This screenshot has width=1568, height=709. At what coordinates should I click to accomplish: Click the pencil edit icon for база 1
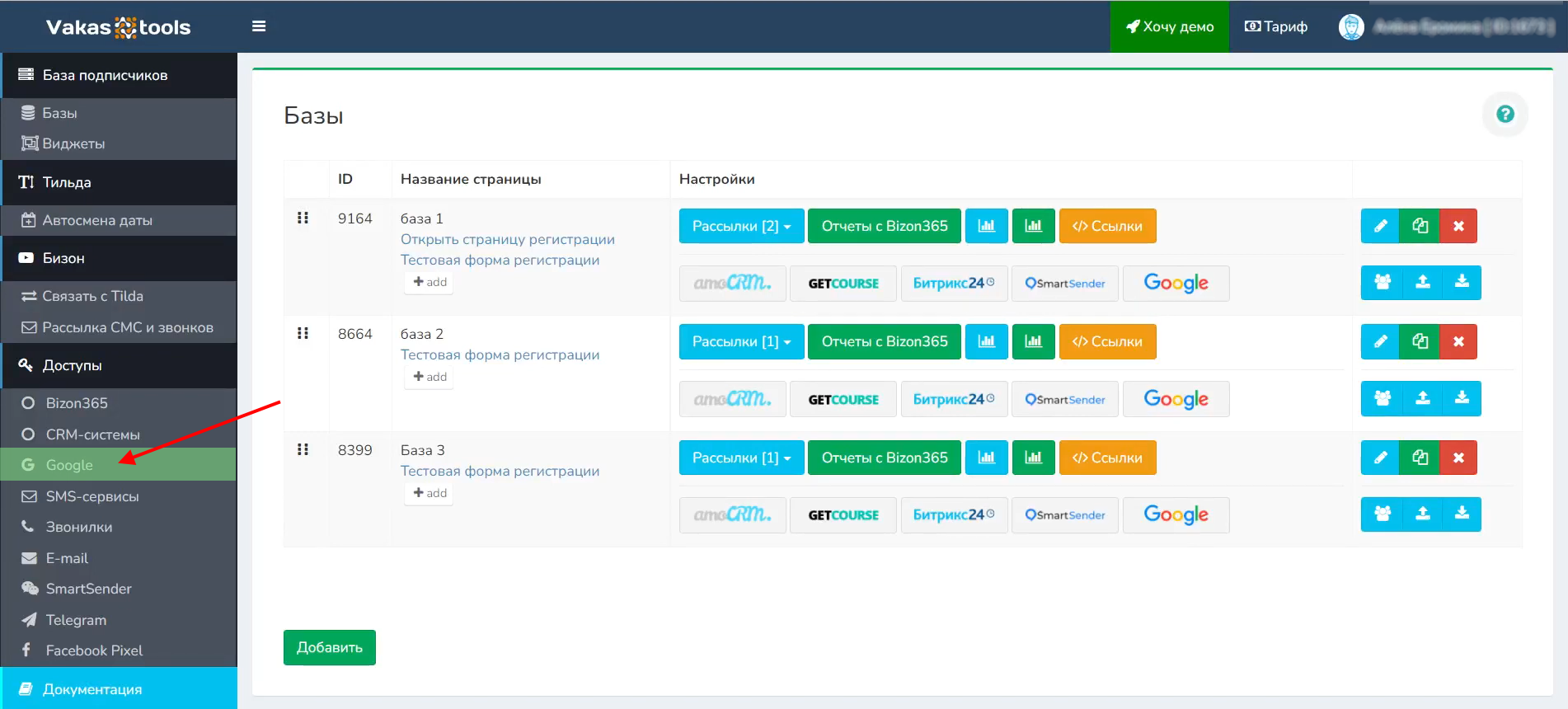point(1380,226)
